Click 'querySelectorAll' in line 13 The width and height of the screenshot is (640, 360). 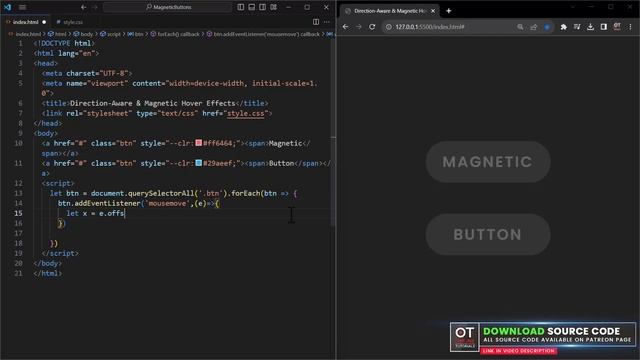click(x=161, y=193)
